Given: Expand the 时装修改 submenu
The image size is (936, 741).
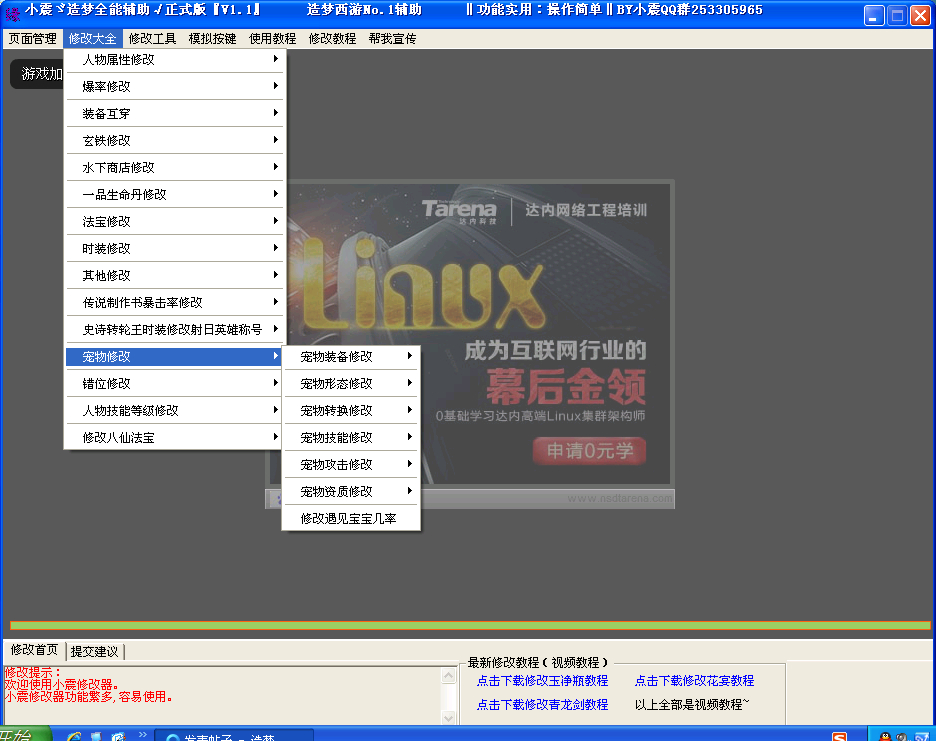Looking at the screenshot, I should tap(175, 248).
